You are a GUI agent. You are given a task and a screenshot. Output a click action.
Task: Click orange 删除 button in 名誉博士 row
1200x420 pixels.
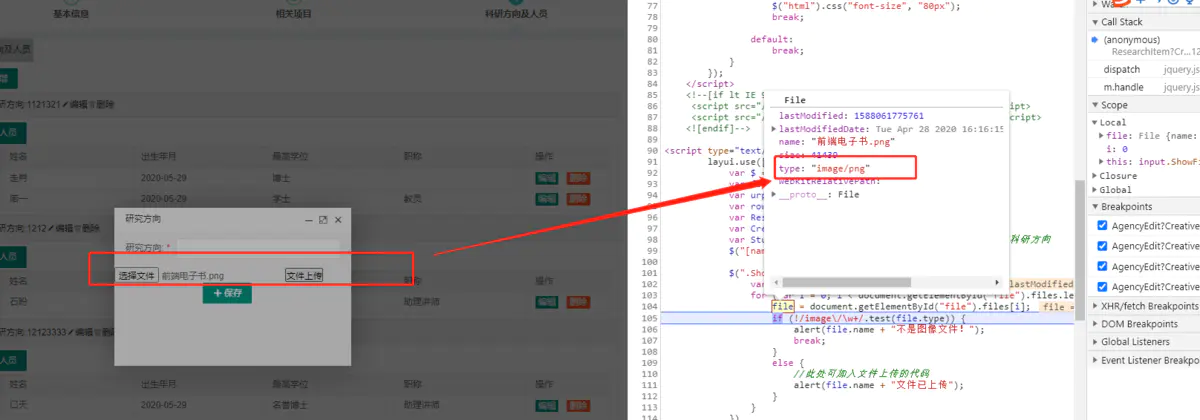coord(578,405)
